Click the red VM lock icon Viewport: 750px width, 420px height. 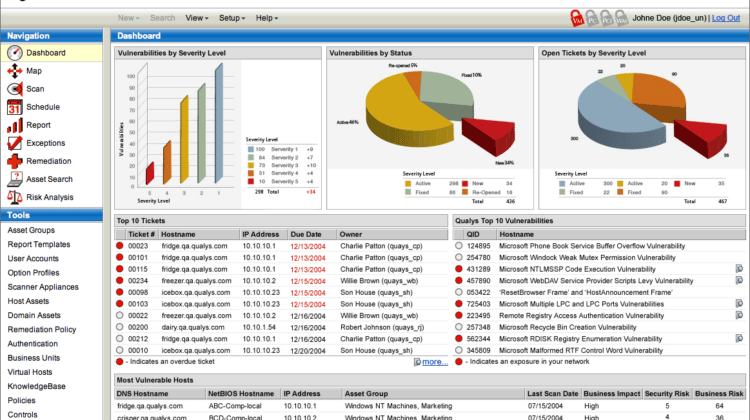(x=577, y=18)
